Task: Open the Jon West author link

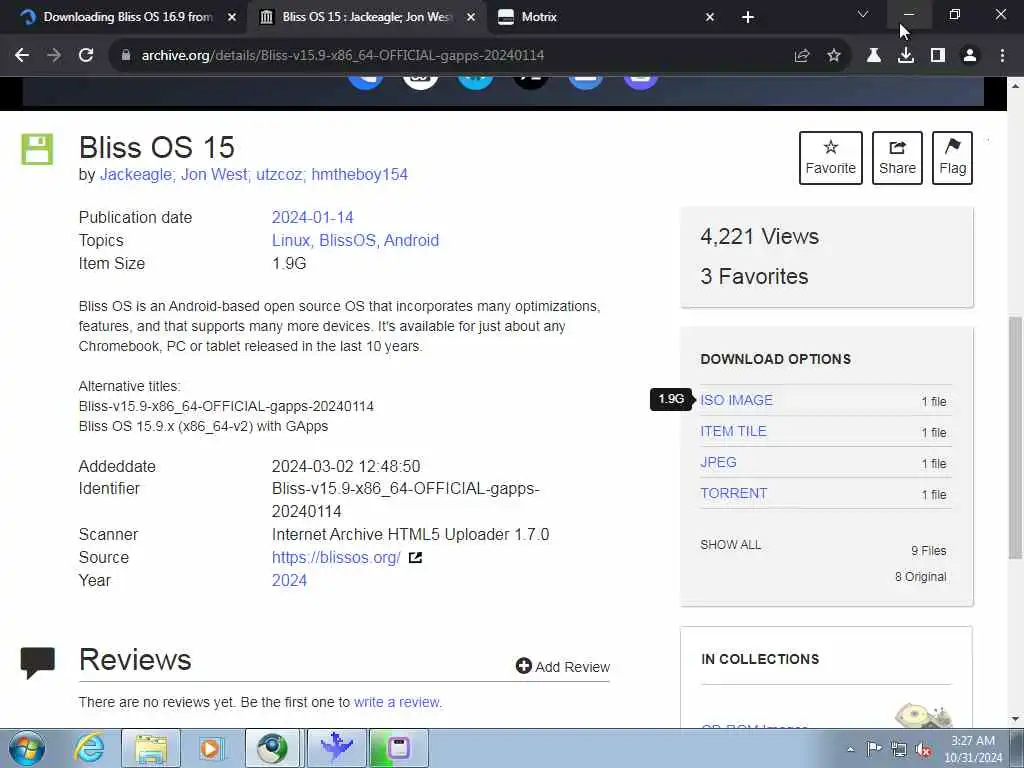Action: [x=214, y=174]
